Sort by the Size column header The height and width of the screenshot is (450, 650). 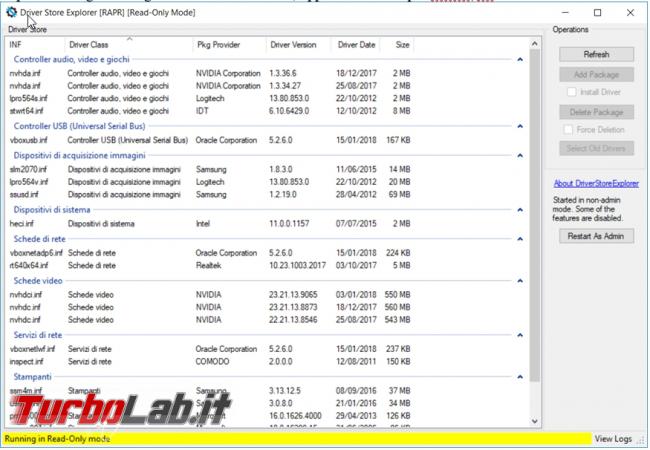397,45
